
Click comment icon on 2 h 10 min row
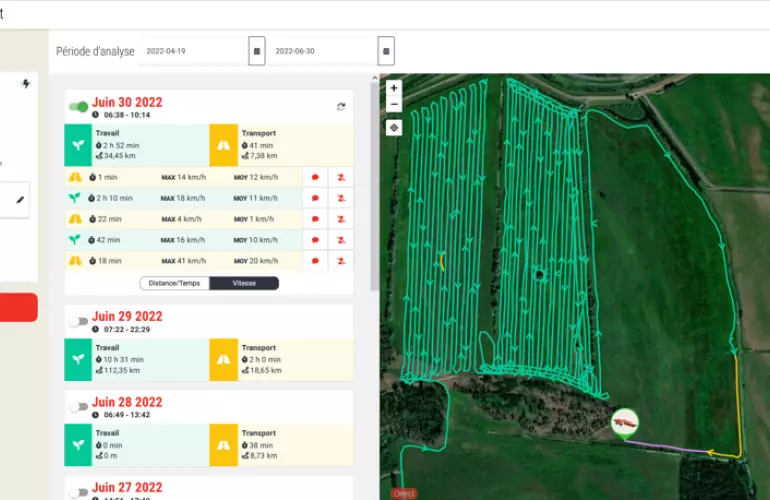tap(315, 198)
